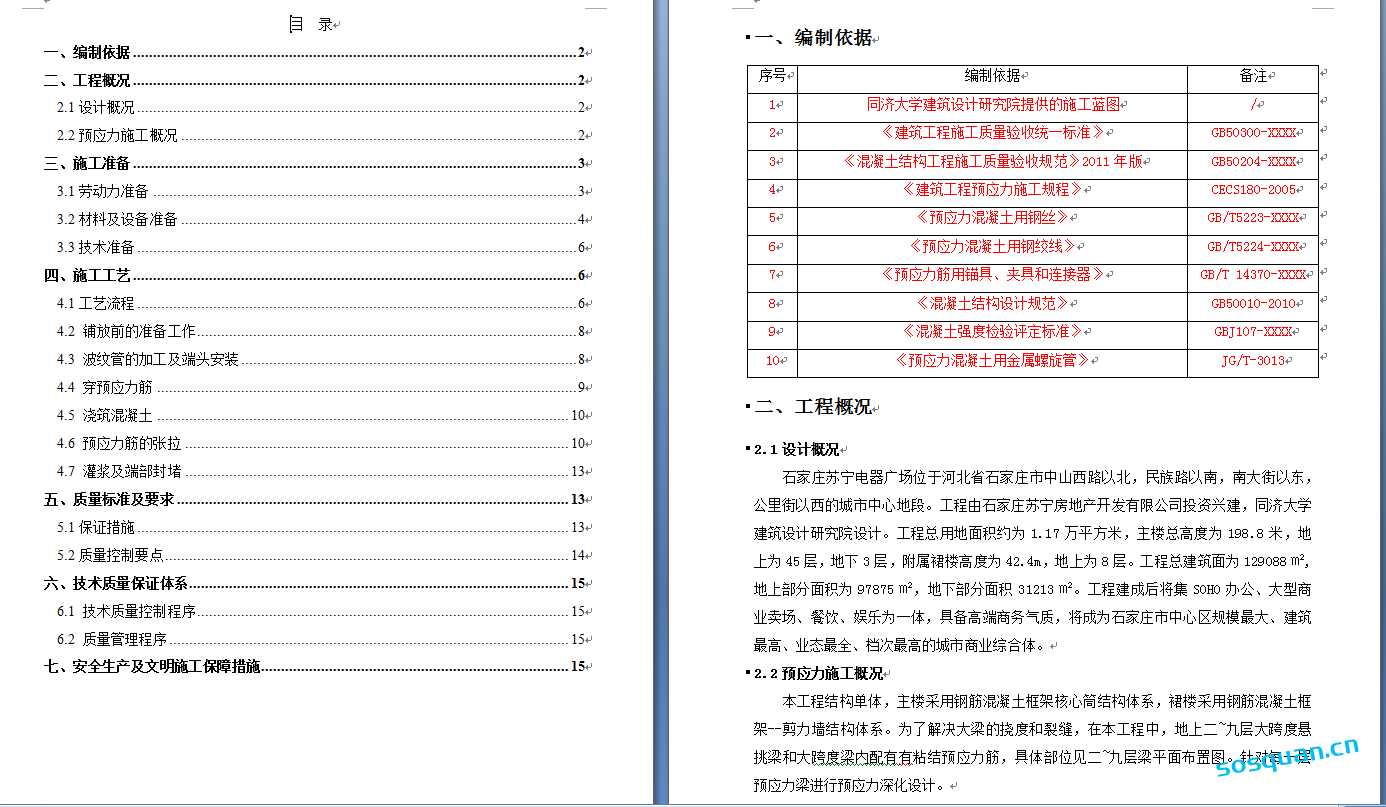Select the 4.7 灌浆及端部封堵 contents entry
This screenshot has width=1386, height=807.
pos(119,472)
